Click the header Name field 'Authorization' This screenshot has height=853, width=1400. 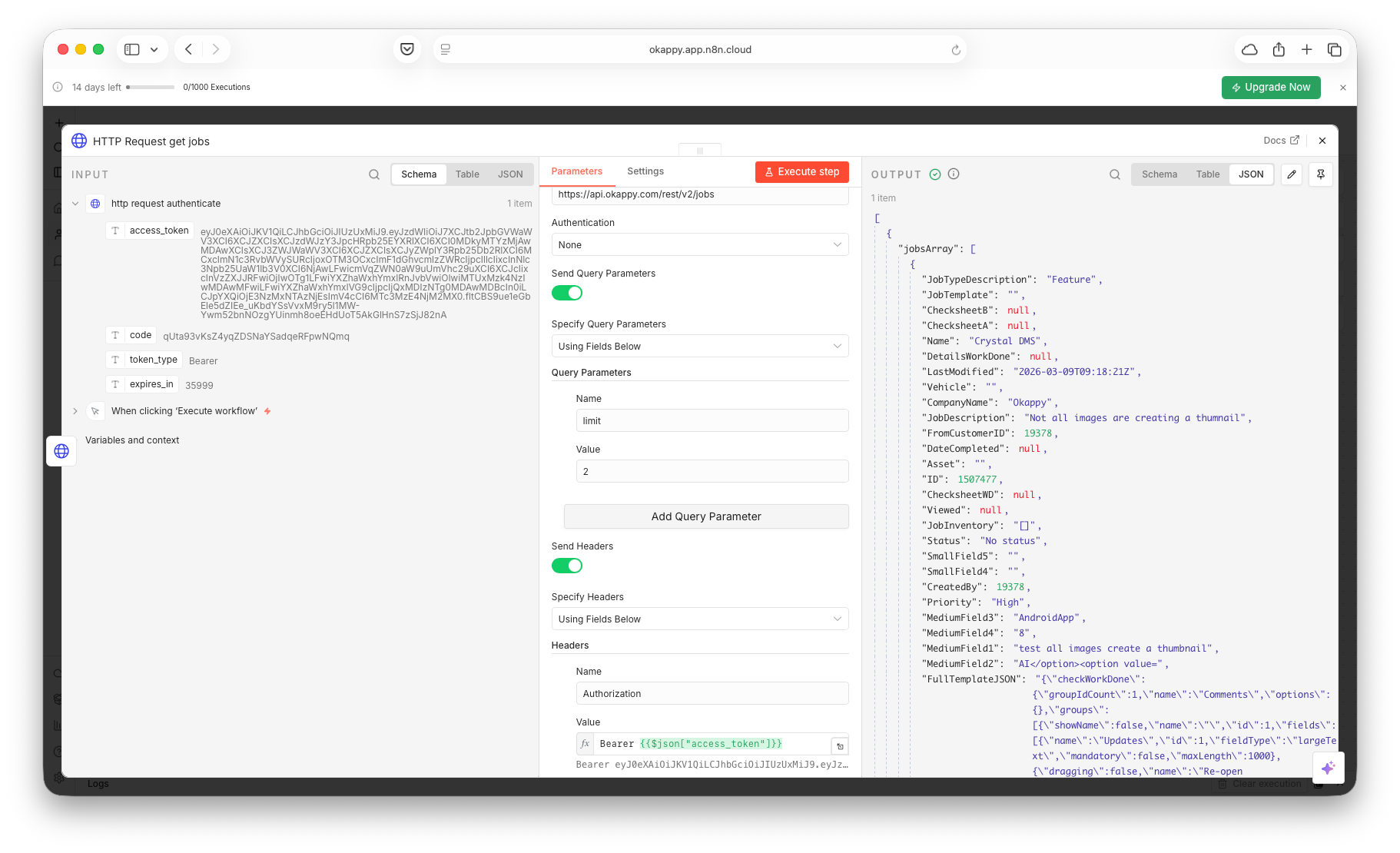712,693
